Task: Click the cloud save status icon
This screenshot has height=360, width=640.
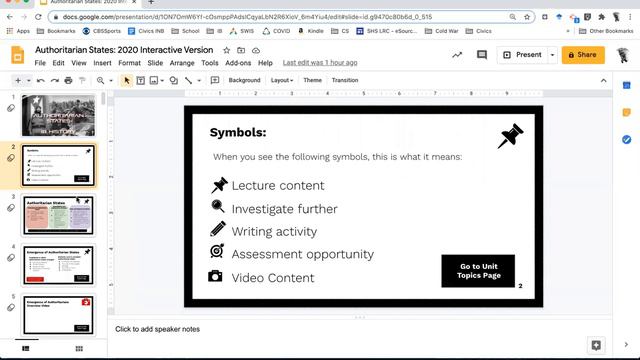Action: tap(256, 50)
